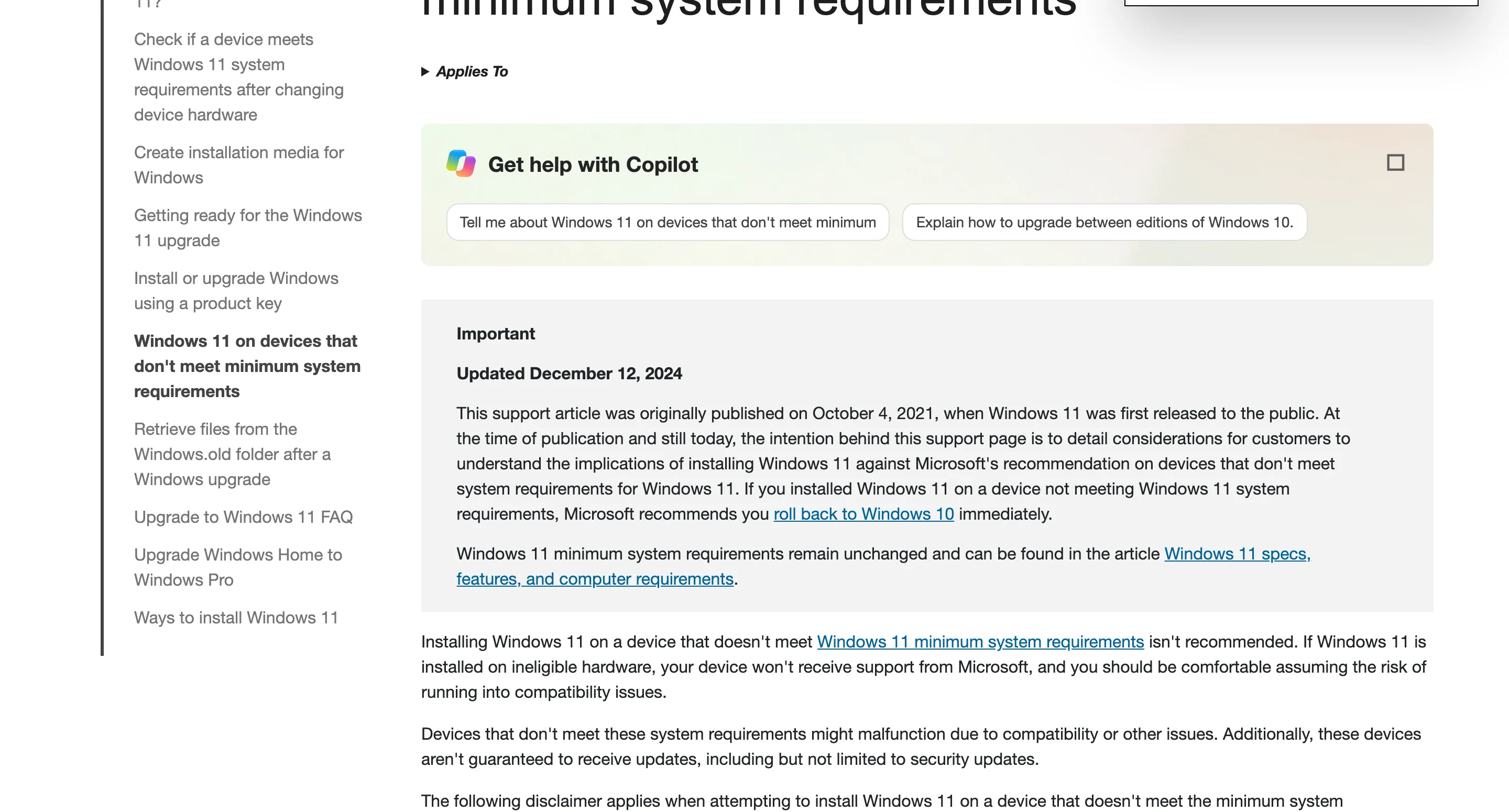Open 'Windows 11 specs, features, and computer requirements' link
1509x812 pixels.
point(883,566)
